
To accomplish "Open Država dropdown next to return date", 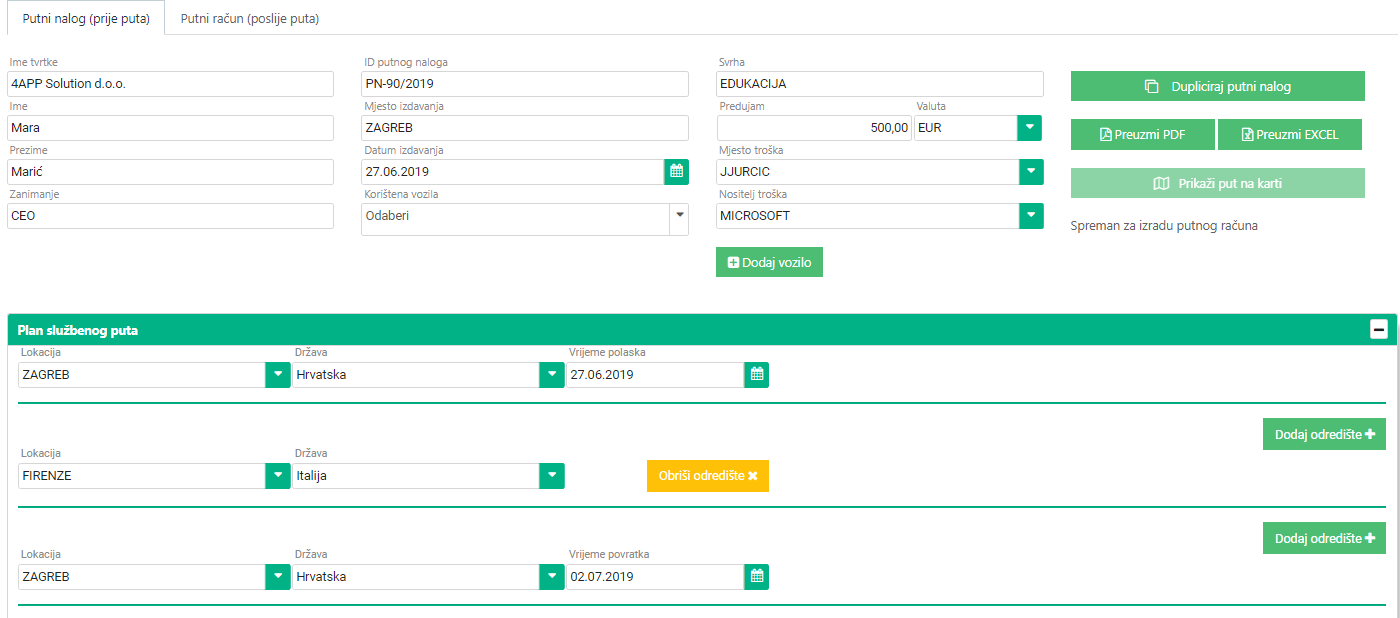I will click(x=552, y=577).
